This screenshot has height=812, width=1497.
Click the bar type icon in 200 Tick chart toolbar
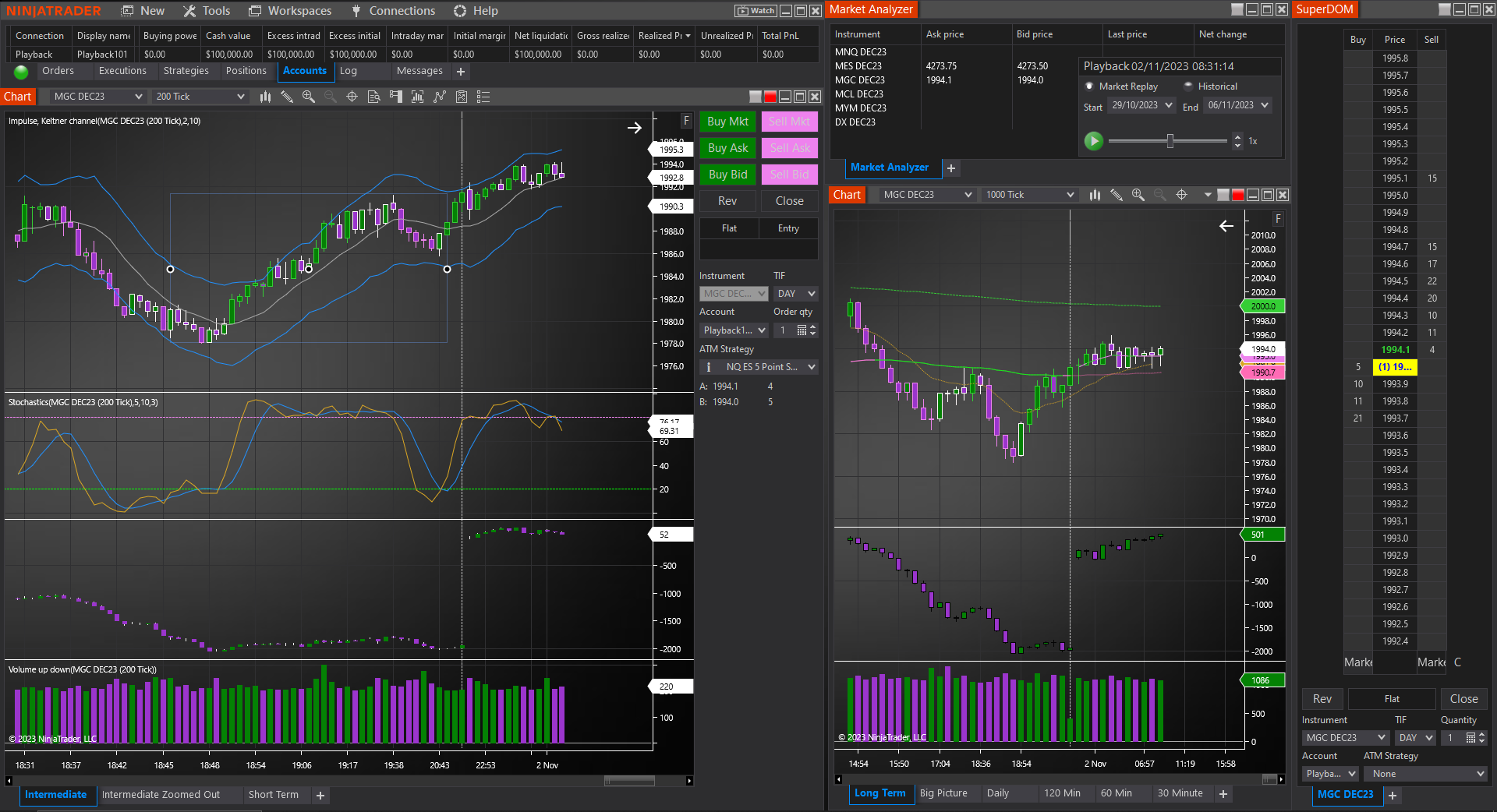coord(265,97)
